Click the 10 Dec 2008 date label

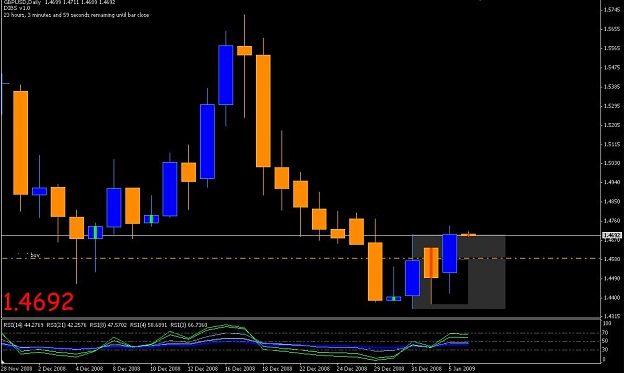tap(165, 369)
